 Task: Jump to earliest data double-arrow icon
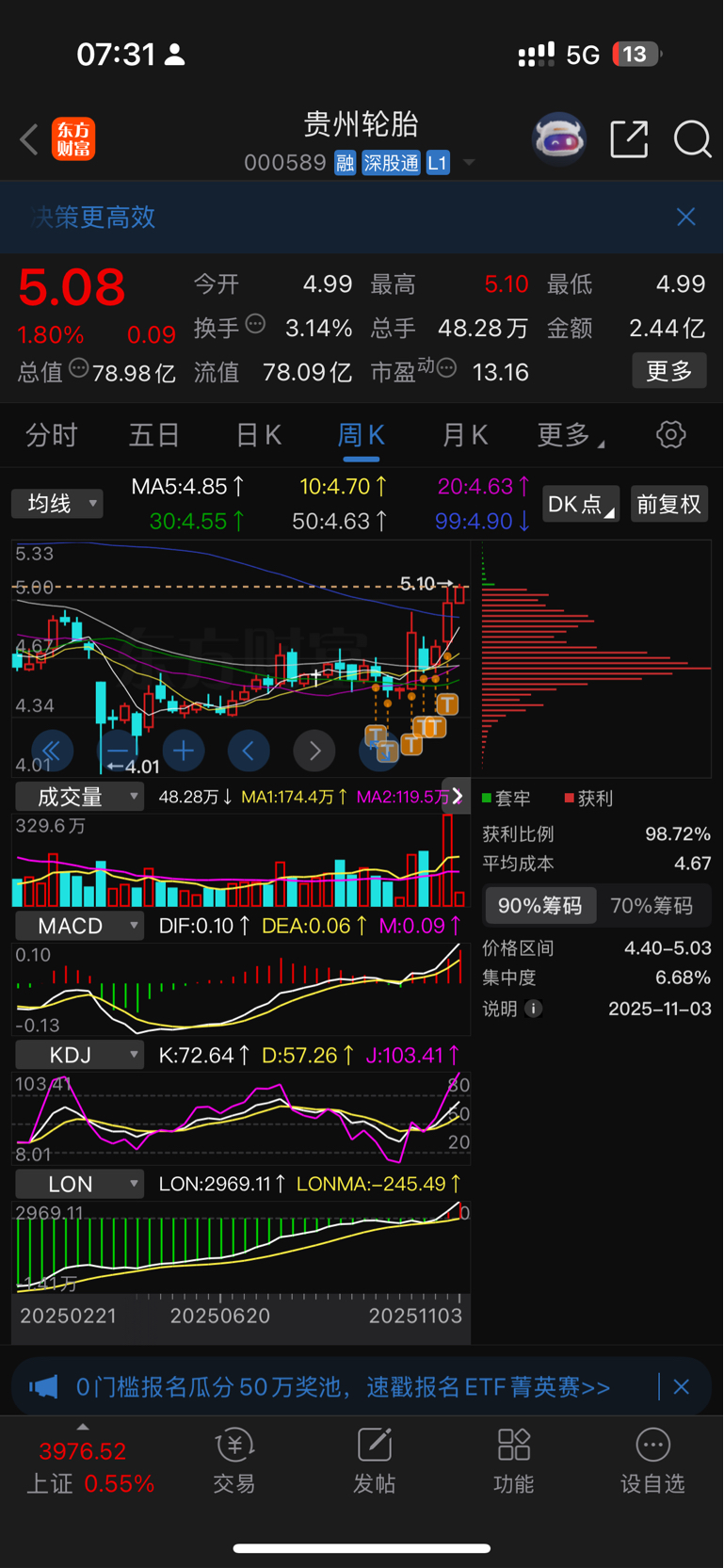pyautogui.click(x=52, y=751)
